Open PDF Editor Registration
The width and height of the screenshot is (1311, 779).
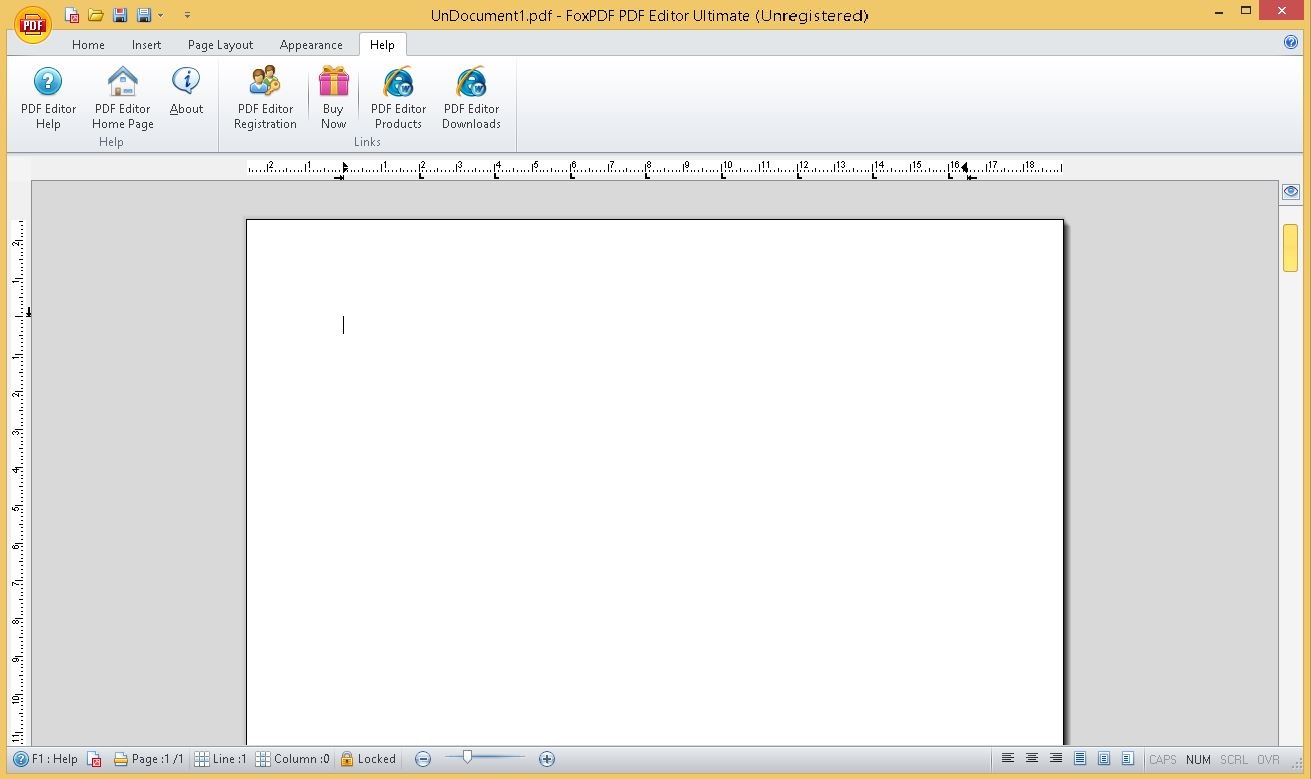[x=265, y=98]
